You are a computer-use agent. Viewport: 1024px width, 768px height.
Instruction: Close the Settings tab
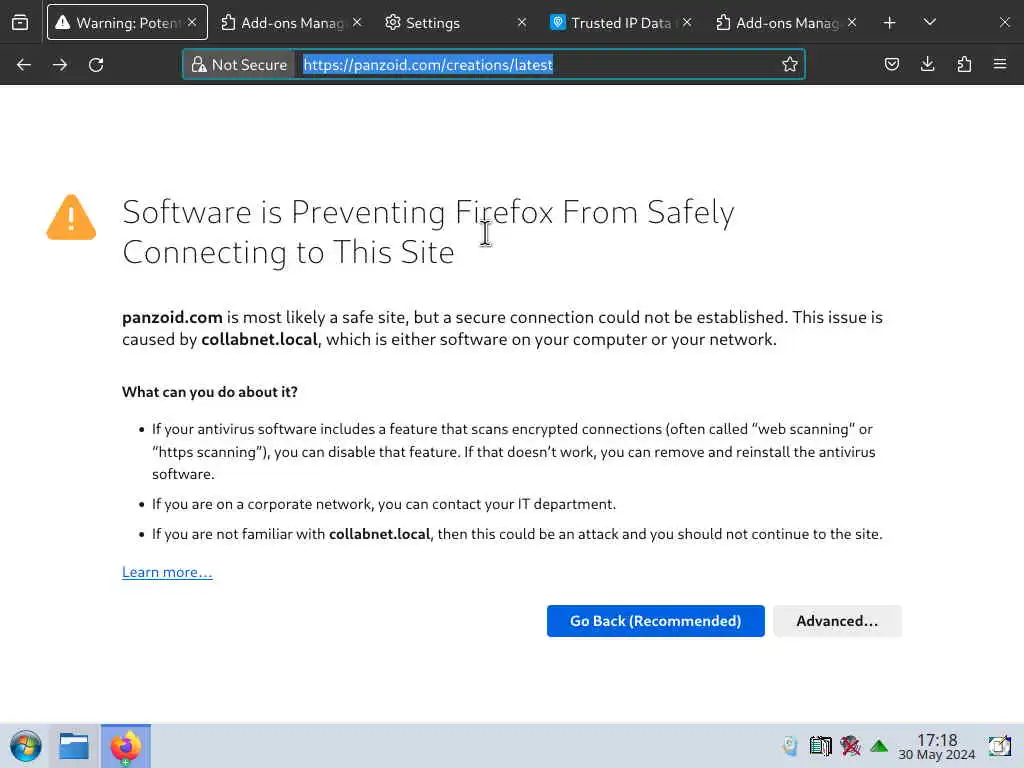pos(522,22)
